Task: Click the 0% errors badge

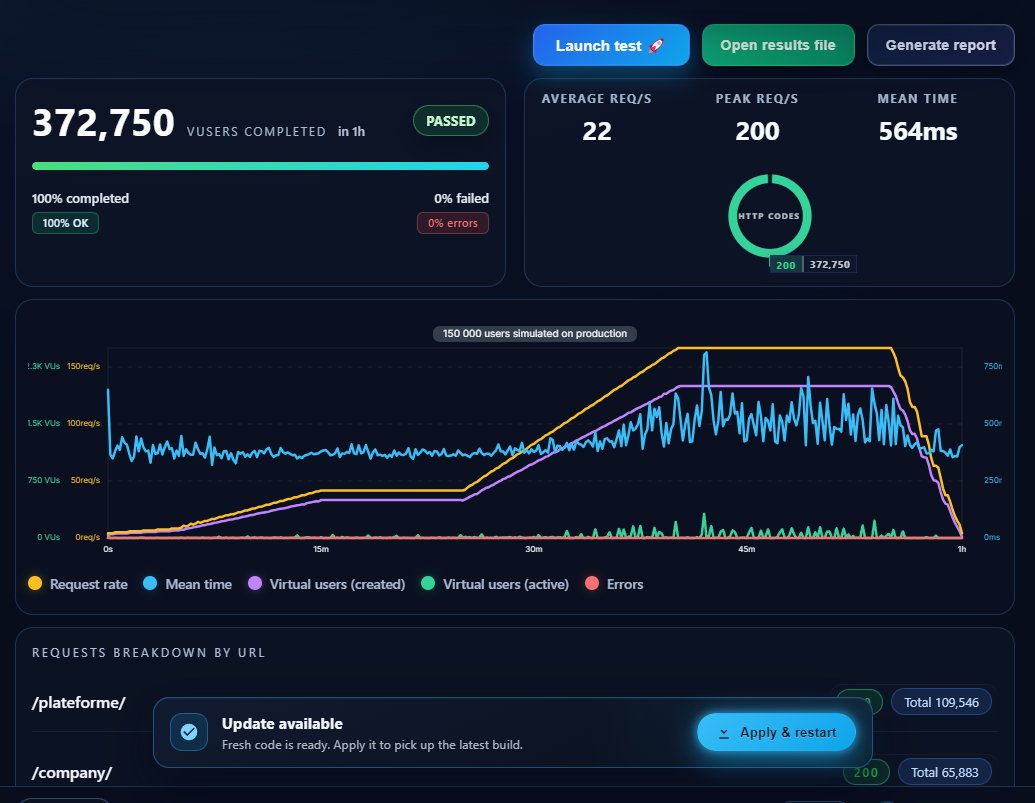Action: click(x=453, y=223)
